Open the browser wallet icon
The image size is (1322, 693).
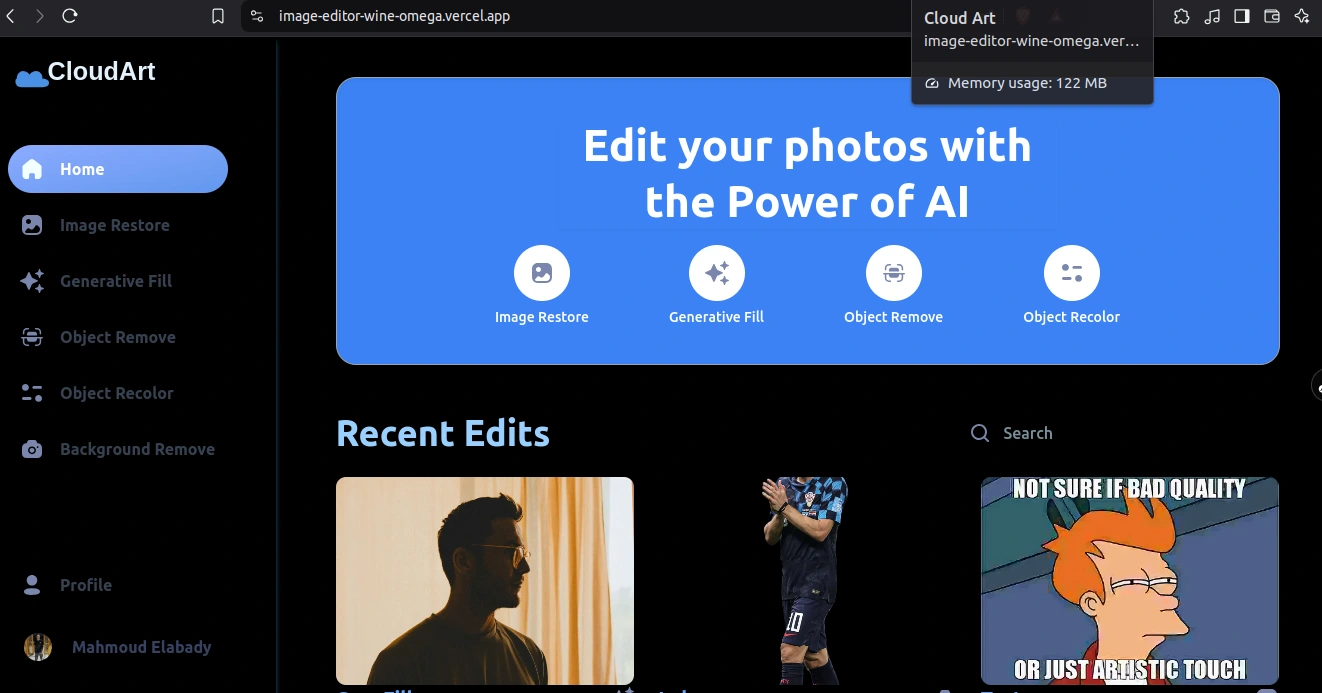pyautogui.click(x=1272, y=16)
